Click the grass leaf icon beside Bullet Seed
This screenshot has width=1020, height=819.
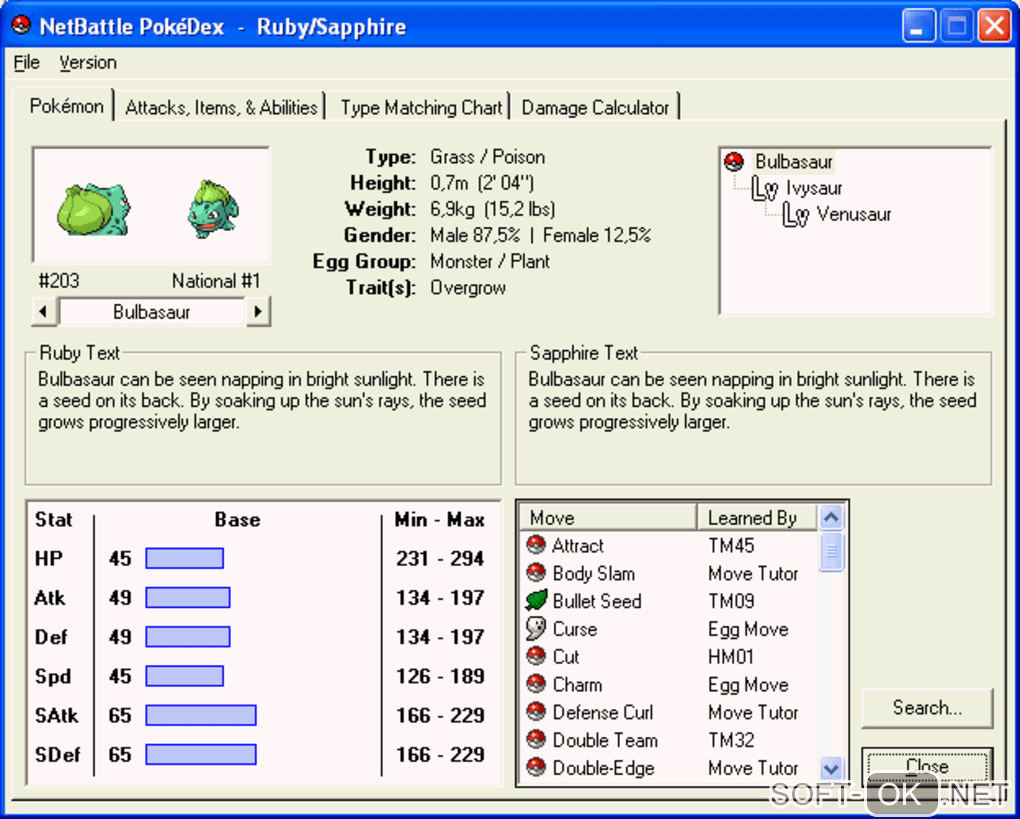(536, 600)
